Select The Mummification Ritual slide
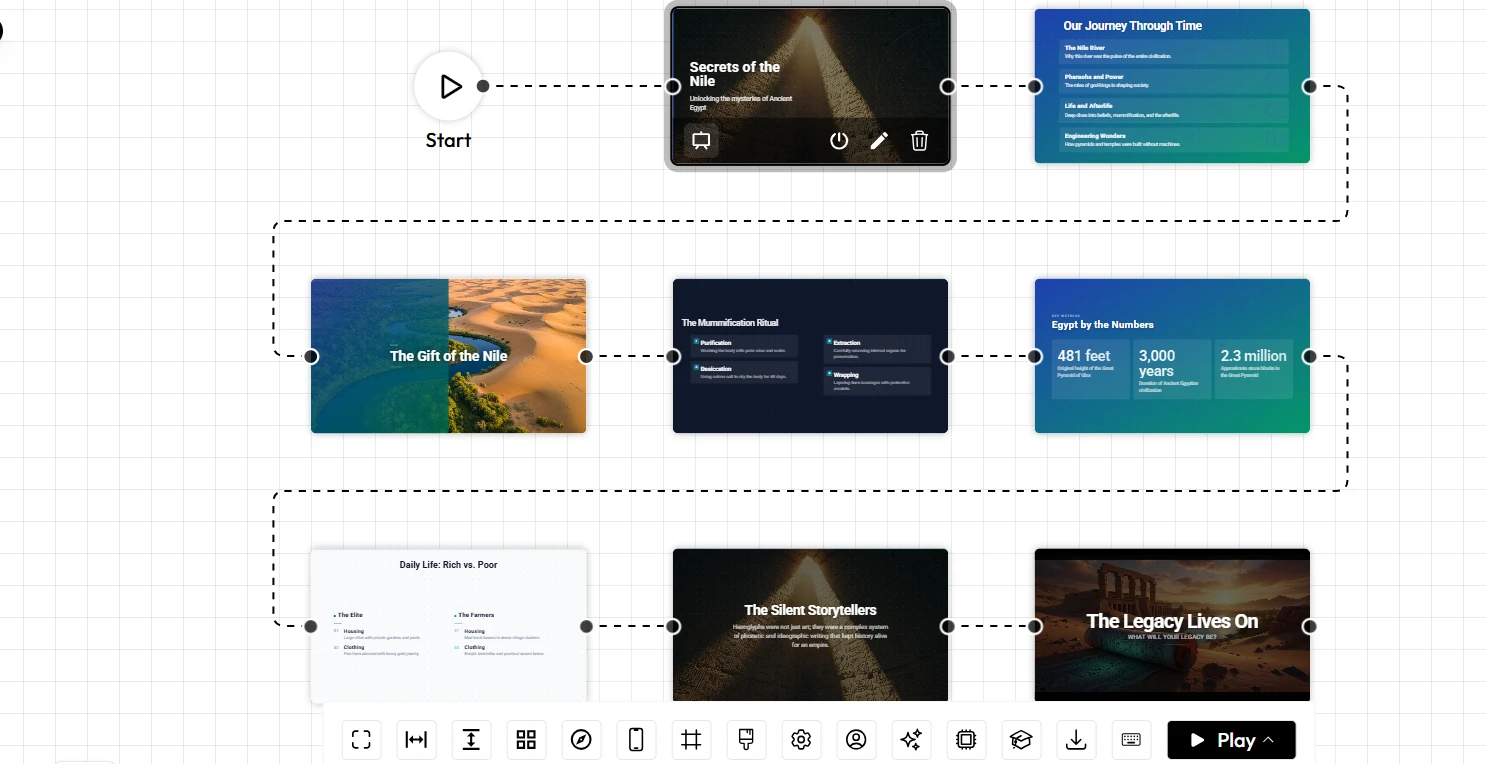The height and width of the screenshot is (764, 1486). click(x=810, y=356)
